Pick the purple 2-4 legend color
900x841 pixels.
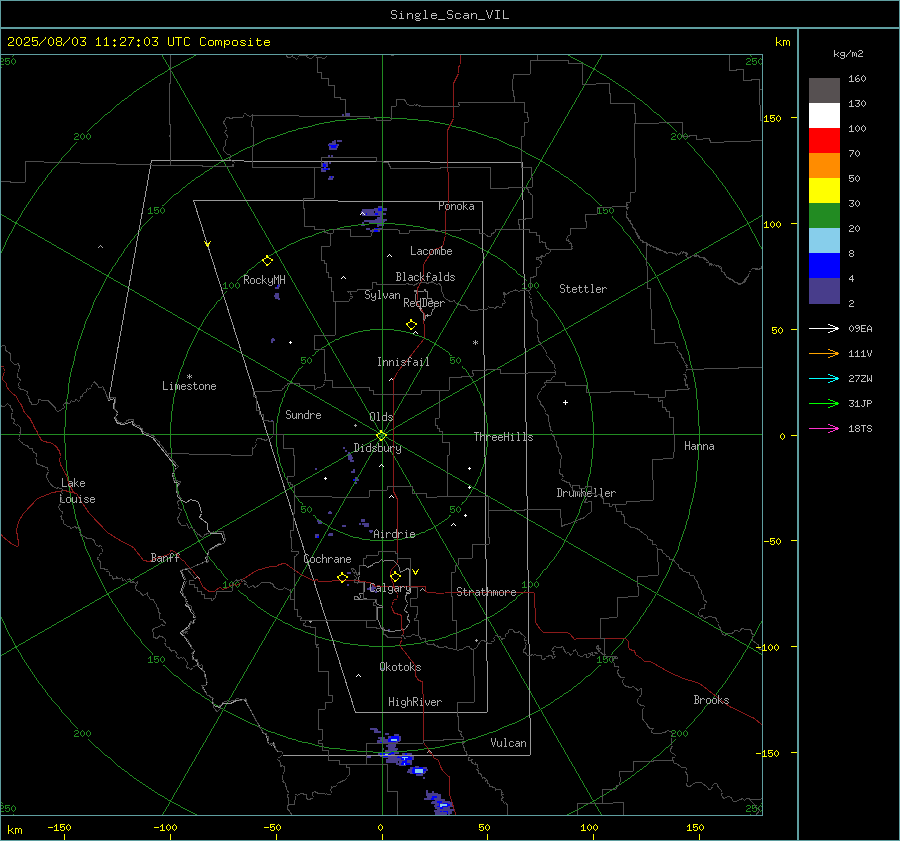point(824,291)
